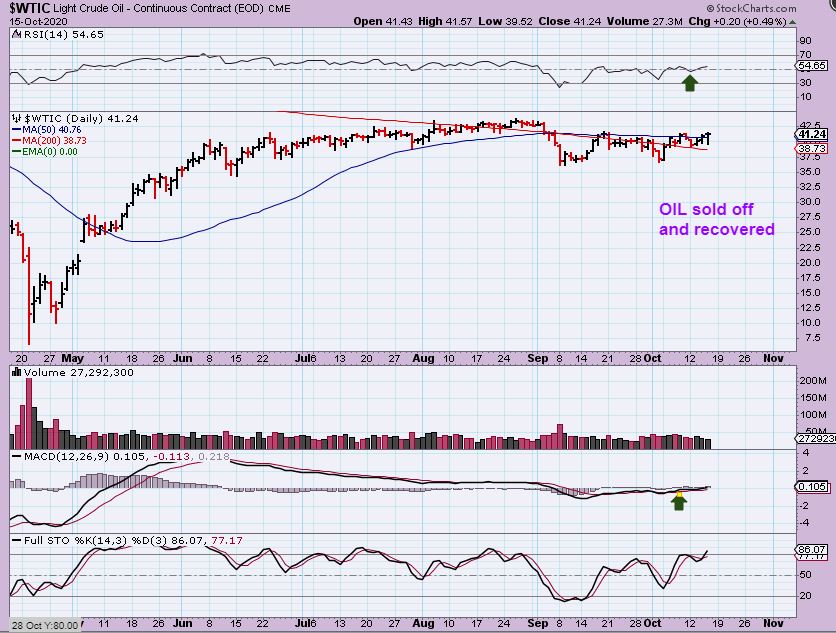Click the up-triangle icon after the Chg value

792,22
